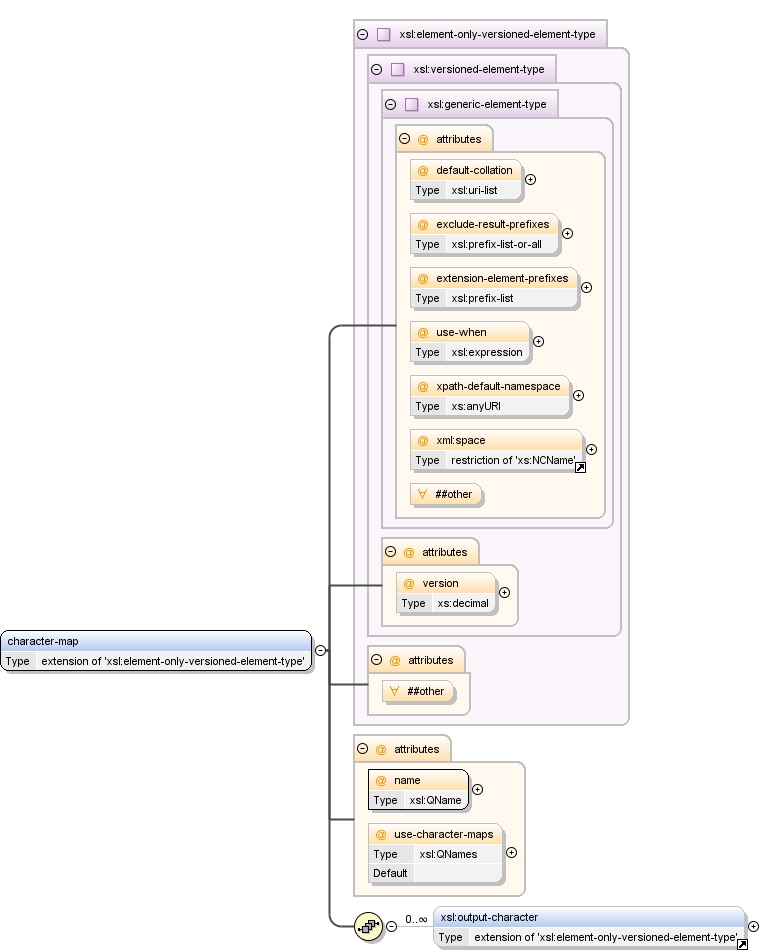Click the versioned-element-type complex type icon

[x=398, y=69]
